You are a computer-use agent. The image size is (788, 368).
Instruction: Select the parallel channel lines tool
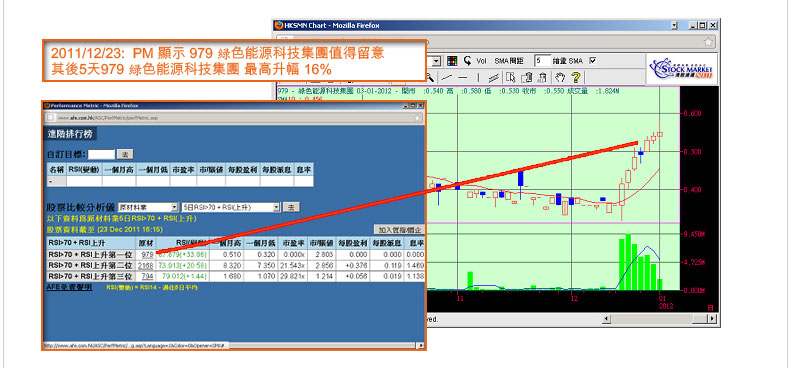point(494,77)
